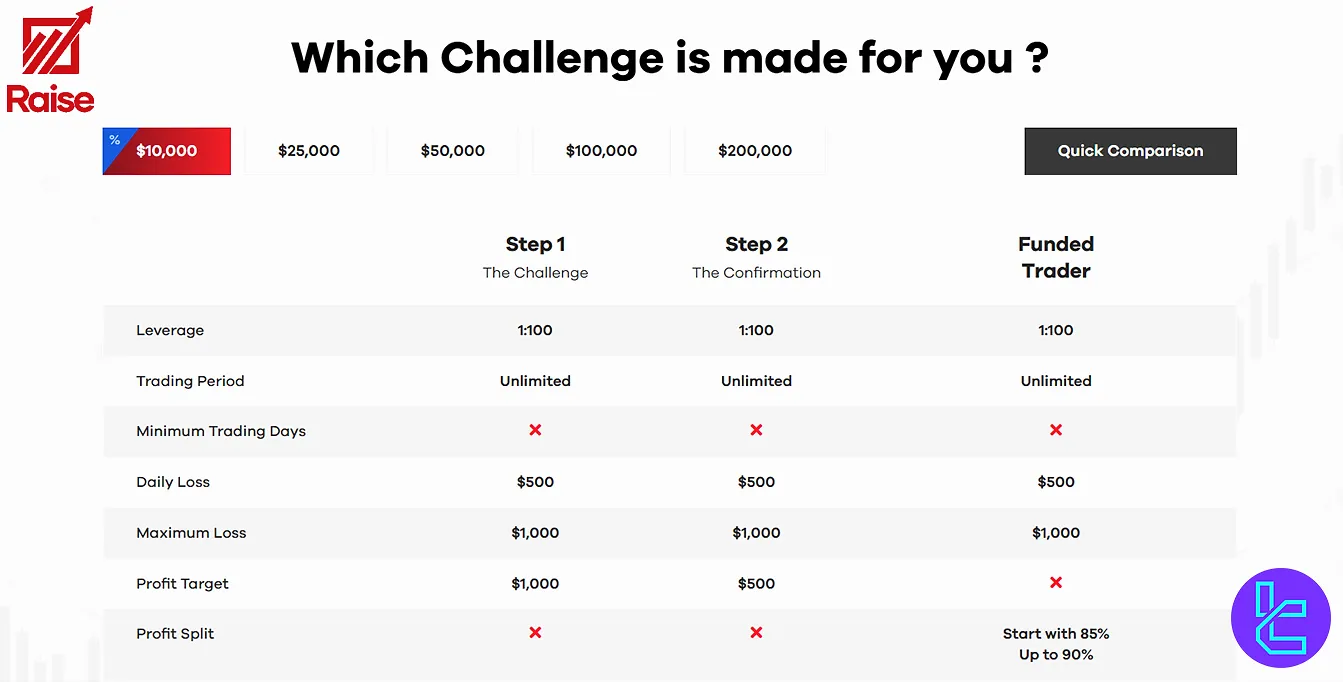1343x682 pixels.
Task: Click Step 1 Minimum Trading Days red X
Action: [535, 430]
